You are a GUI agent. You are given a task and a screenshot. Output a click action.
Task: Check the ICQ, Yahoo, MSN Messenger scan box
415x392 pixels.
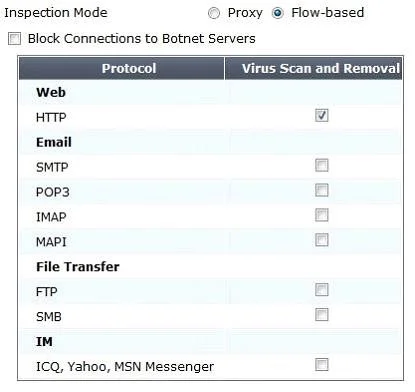click(322, 364)
